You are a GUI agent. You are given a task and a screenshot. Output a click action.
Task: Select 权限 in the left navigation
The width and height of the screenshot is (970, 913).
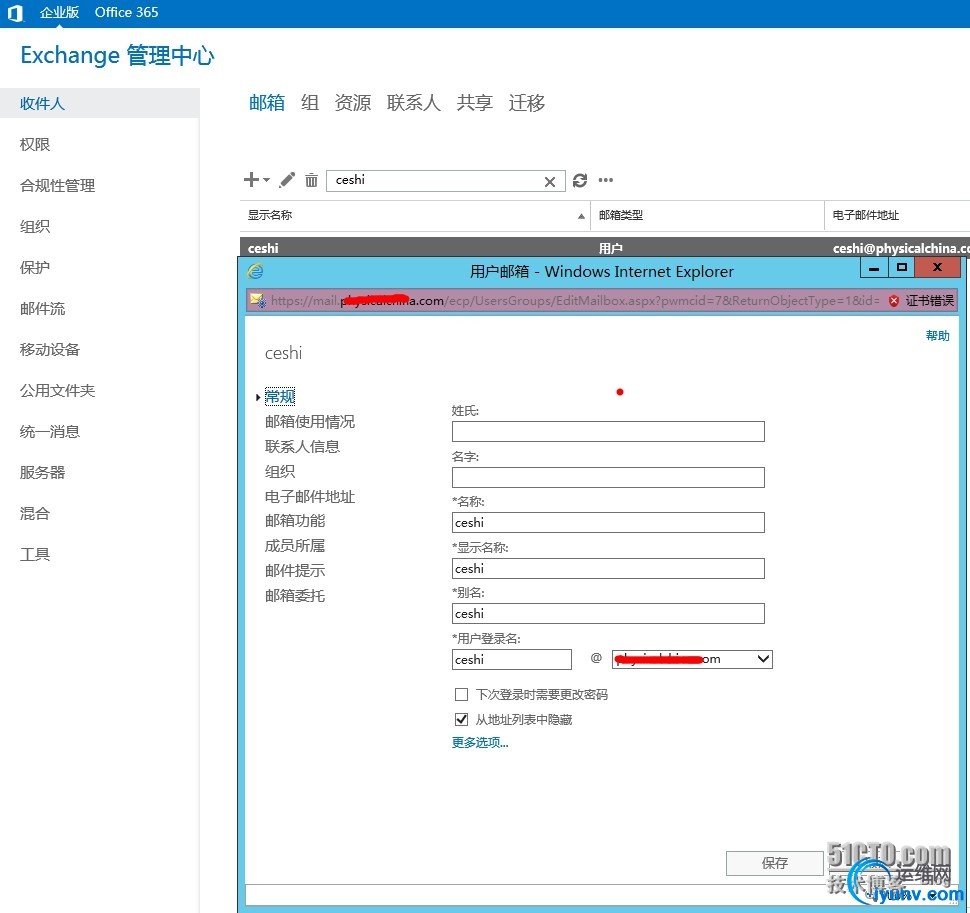(x=35, y=144)
